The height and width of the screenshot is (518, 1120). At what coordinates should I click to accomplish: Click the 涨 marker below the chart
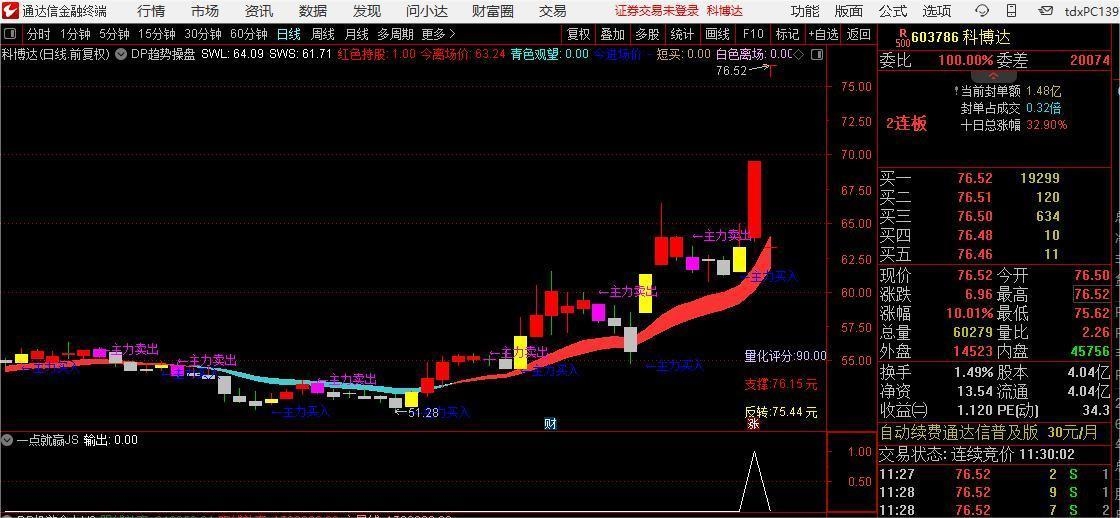[x=753, y=424]
